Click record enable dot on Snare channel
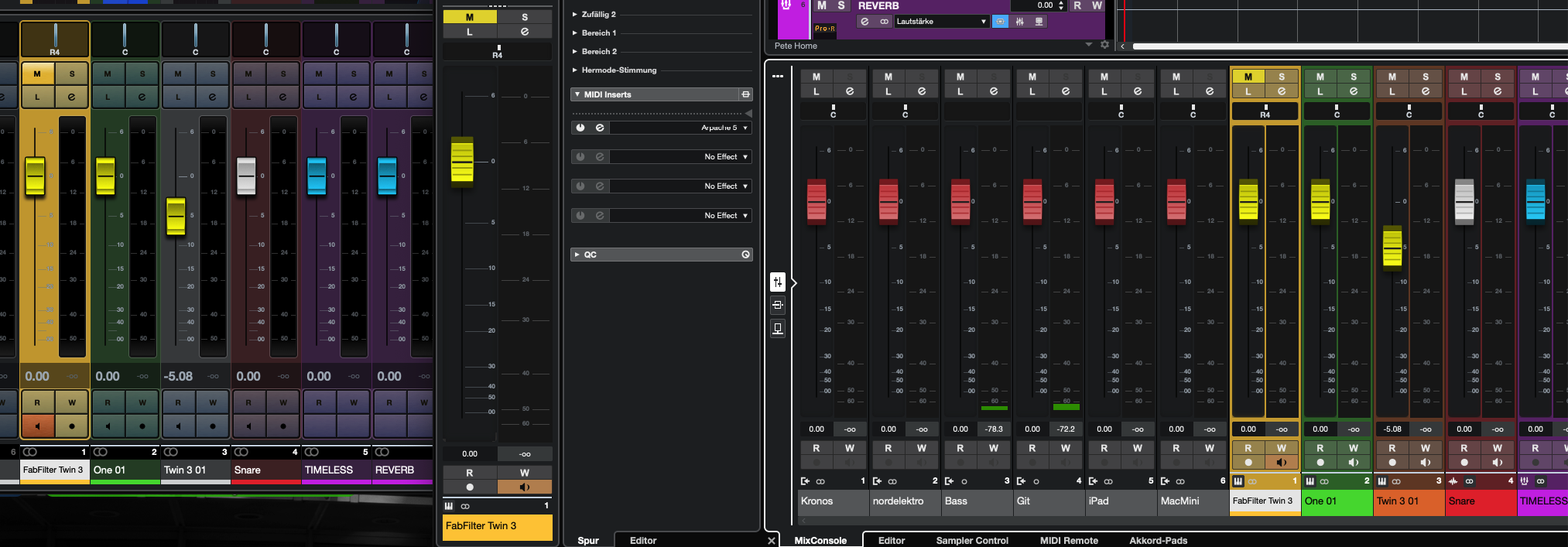 [1464, 463]
